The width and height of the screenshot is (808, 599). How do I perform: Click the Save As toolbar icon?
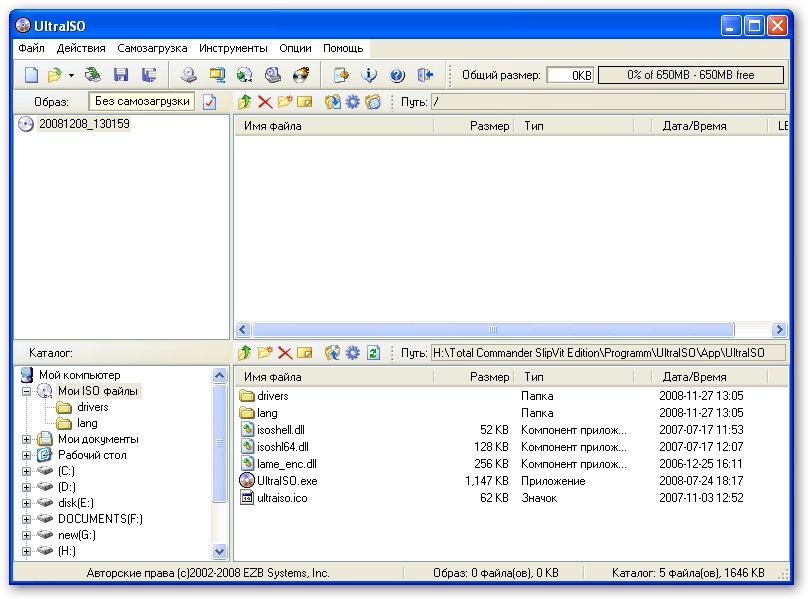click(149, 75)
